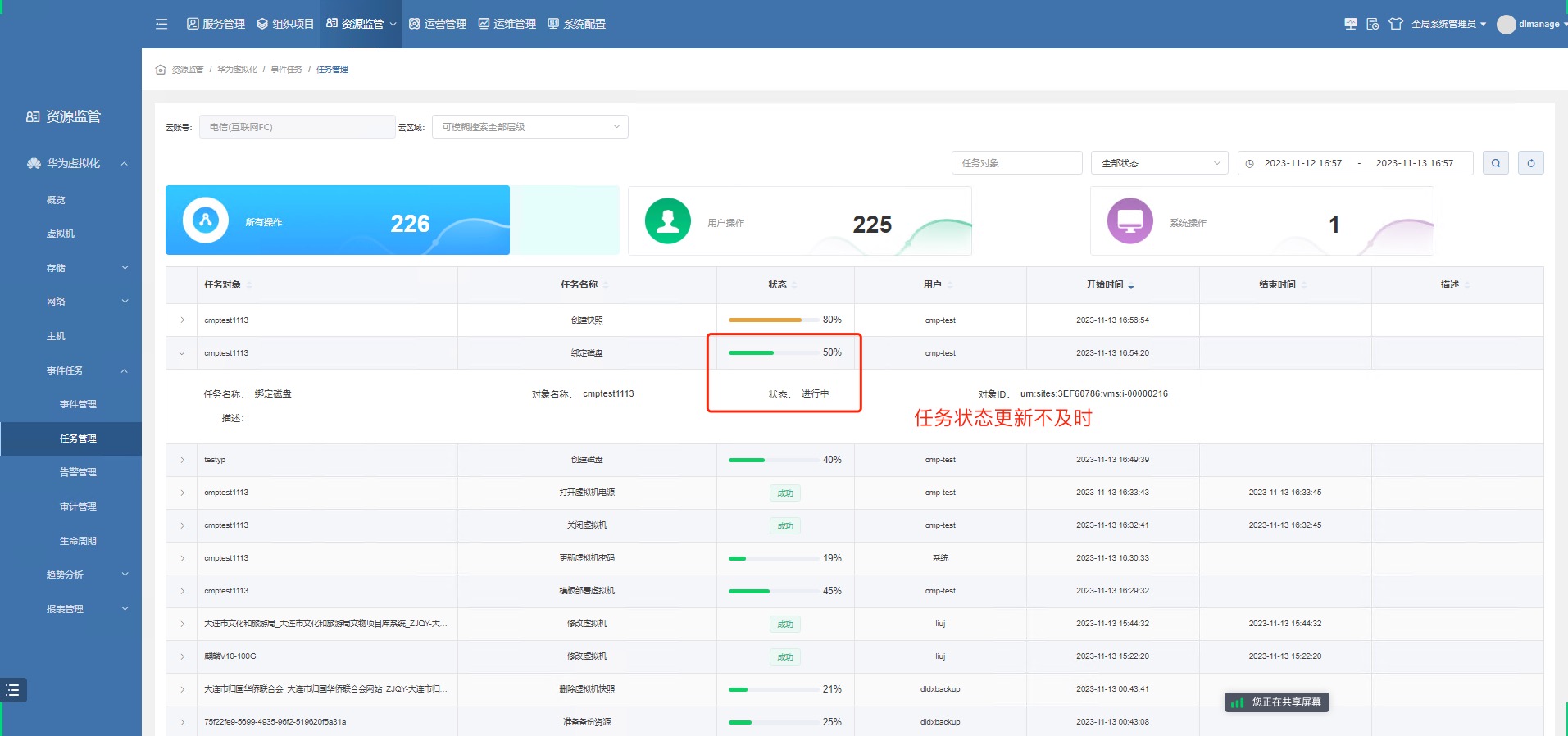The height and width of the screenshot is (736, 1568).
Task: Expand the 删除虚拟机快照 task row
Action: click(x=182, y=689)
